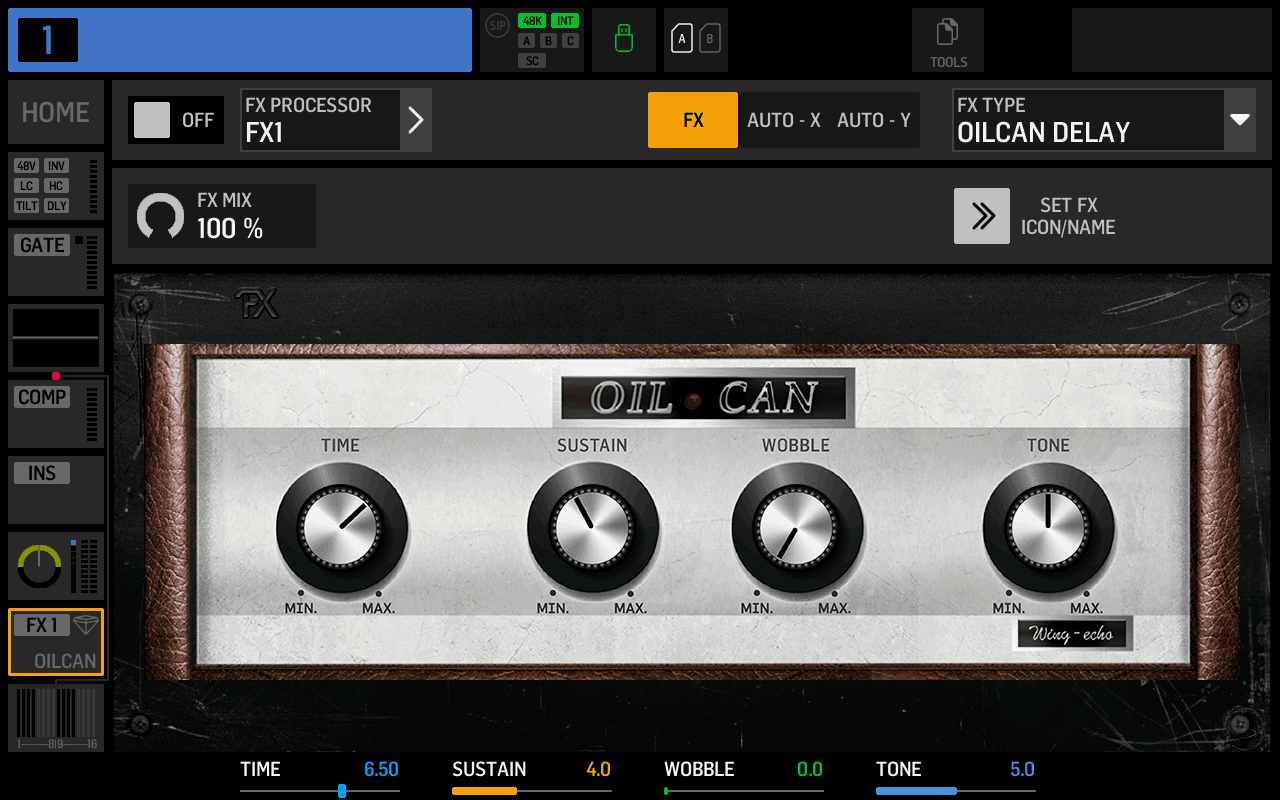Image resolution: width=1280 pixels, height=800 pixels.
Task: Switch to the AUTO - Y tab
Action: pos(874,120)
